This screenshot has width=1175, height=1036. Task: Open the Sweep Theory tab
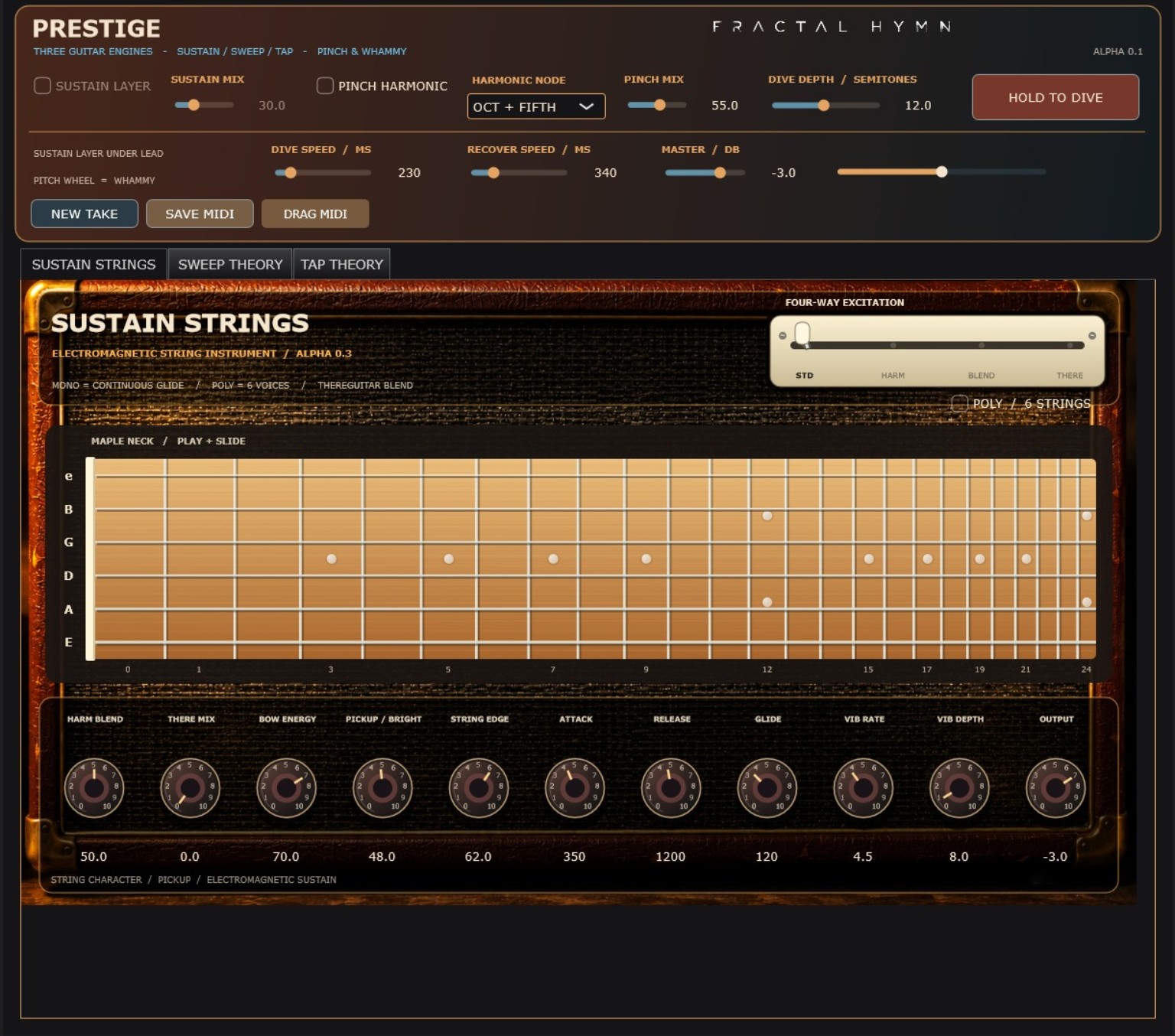[230, 265]
